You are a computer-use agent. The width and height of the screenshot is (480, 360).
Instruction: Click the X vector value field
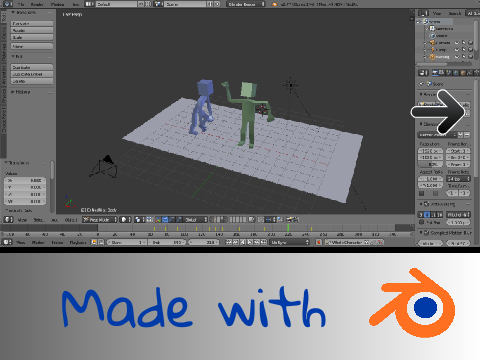pyautogui.click(x=25, y=180)
